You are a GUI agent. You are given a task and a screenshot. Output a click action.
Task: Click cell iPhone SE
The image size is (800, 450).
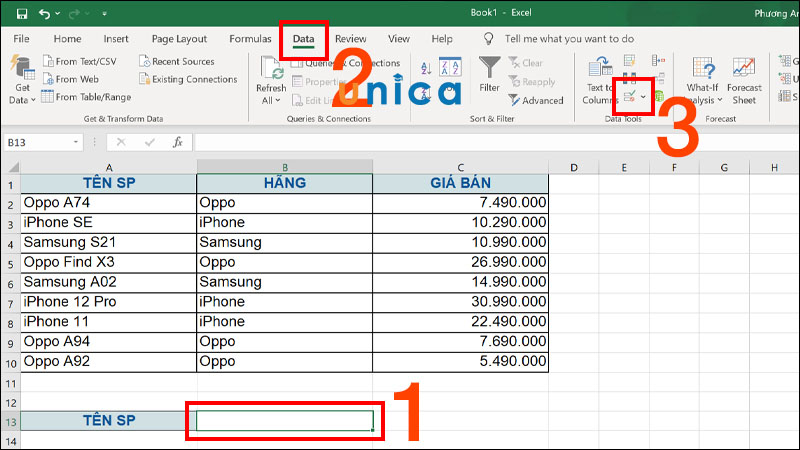tap(109, 223)
